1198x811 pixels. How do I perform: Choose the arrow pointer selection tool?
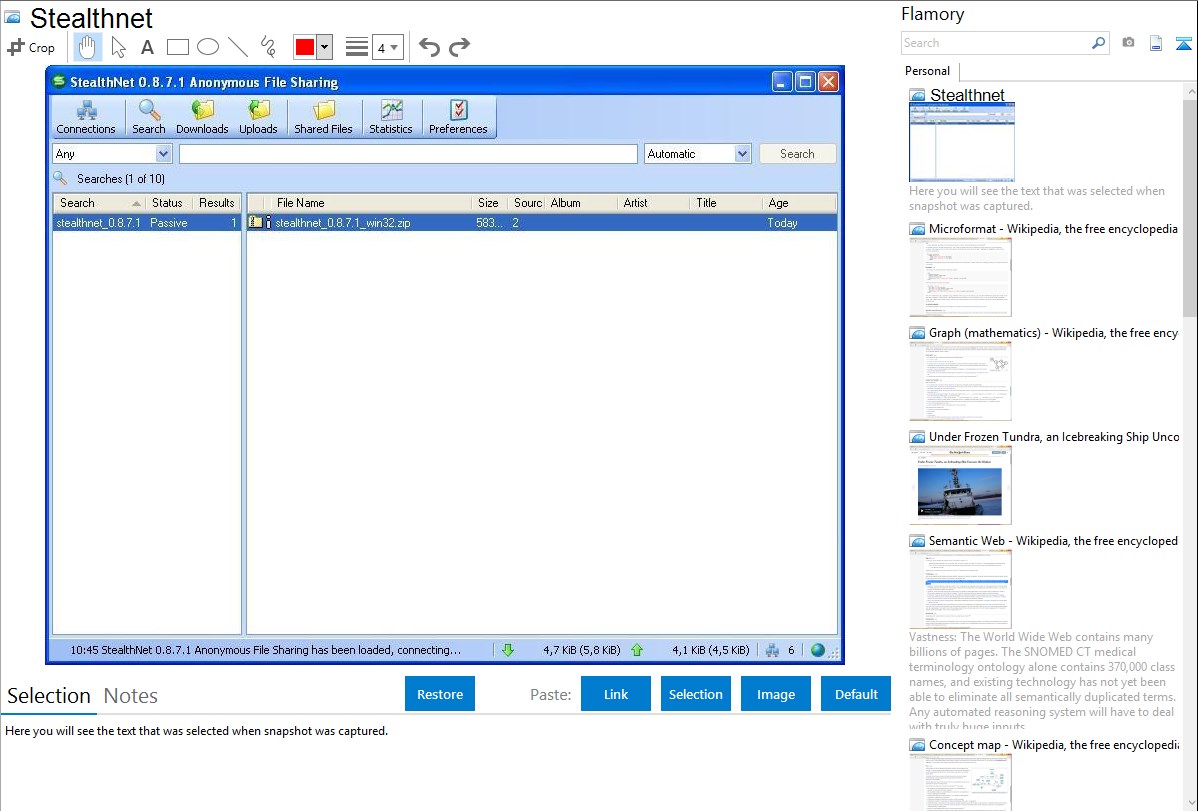pyautogui.click(x=118, y=47)
